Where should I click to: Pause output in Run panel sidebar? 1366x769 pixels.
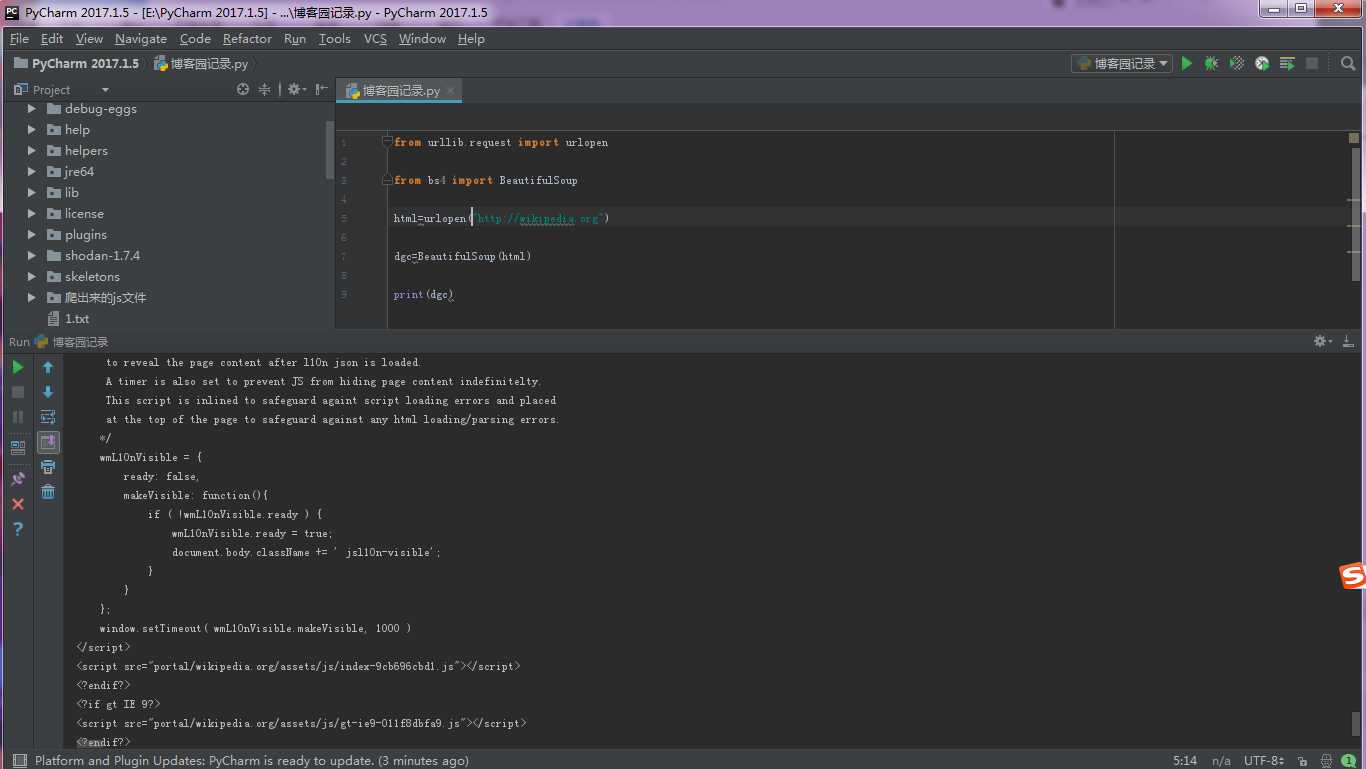coord(18,417)
